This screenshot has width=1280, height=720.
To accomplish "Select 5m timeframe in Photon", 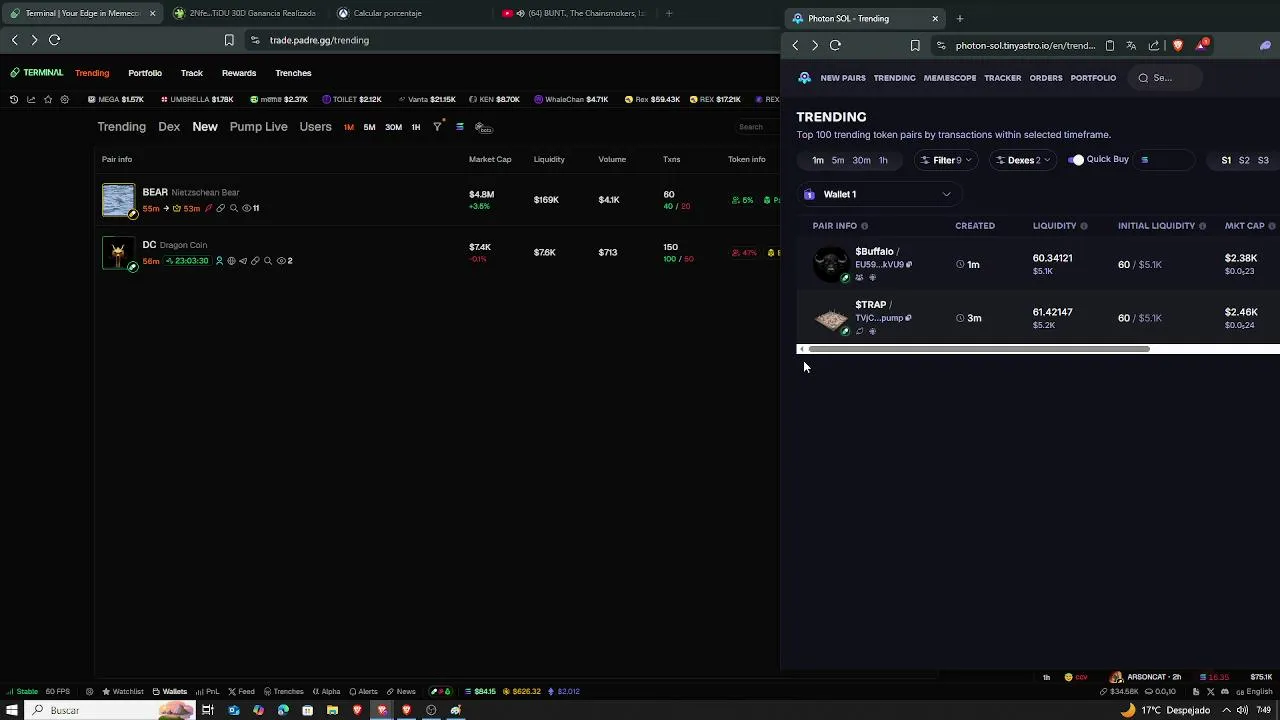I will [x=838, y=160].
